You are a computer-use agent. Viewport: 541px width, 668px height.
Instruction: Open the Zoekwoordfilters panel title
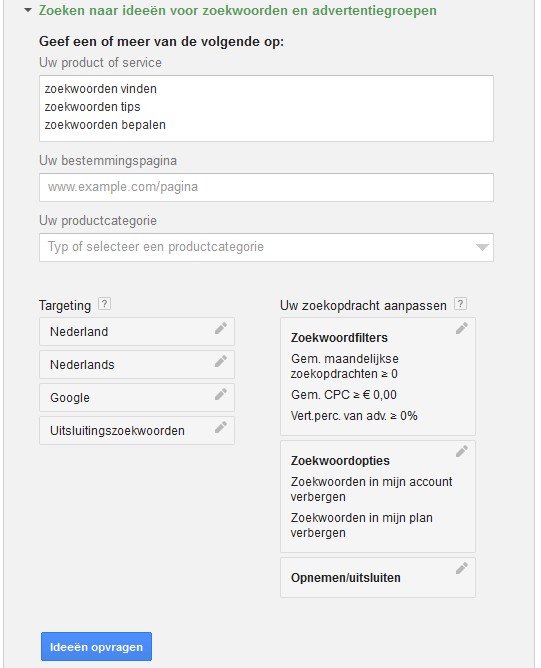(x=339, y=338)
